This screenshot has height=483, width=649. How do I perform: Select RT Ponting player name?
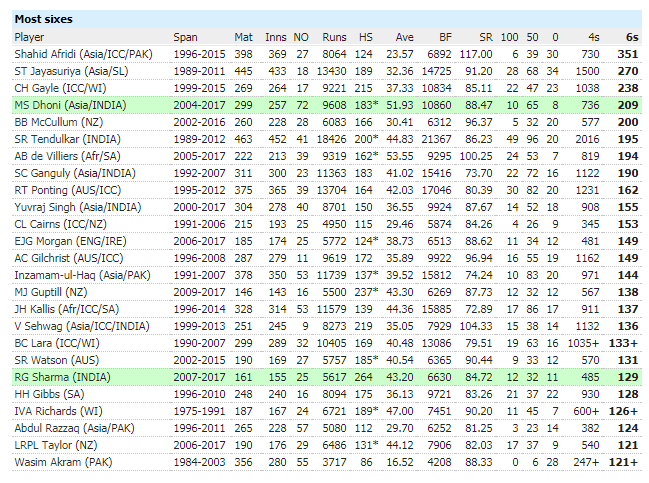[x=67, y=190]
